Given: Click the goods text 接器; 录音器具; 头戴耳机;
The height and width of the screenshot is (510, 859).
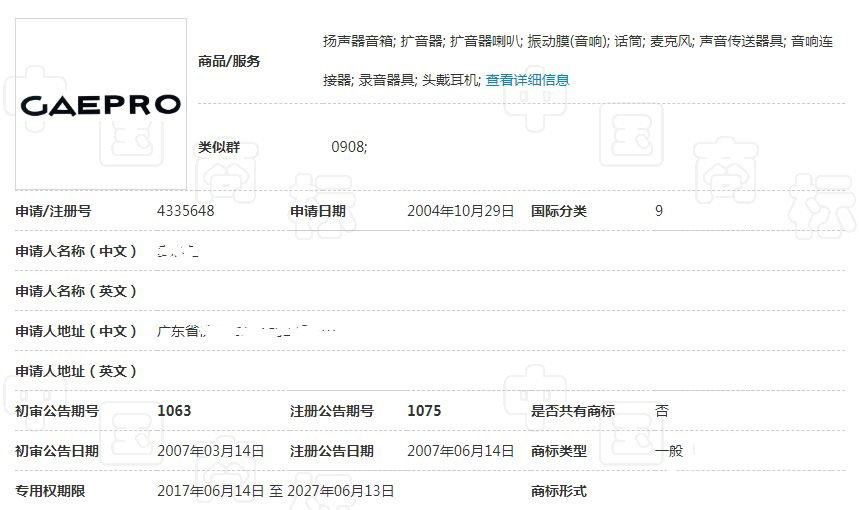Looking at the screenshot, I should pos(402,80).
